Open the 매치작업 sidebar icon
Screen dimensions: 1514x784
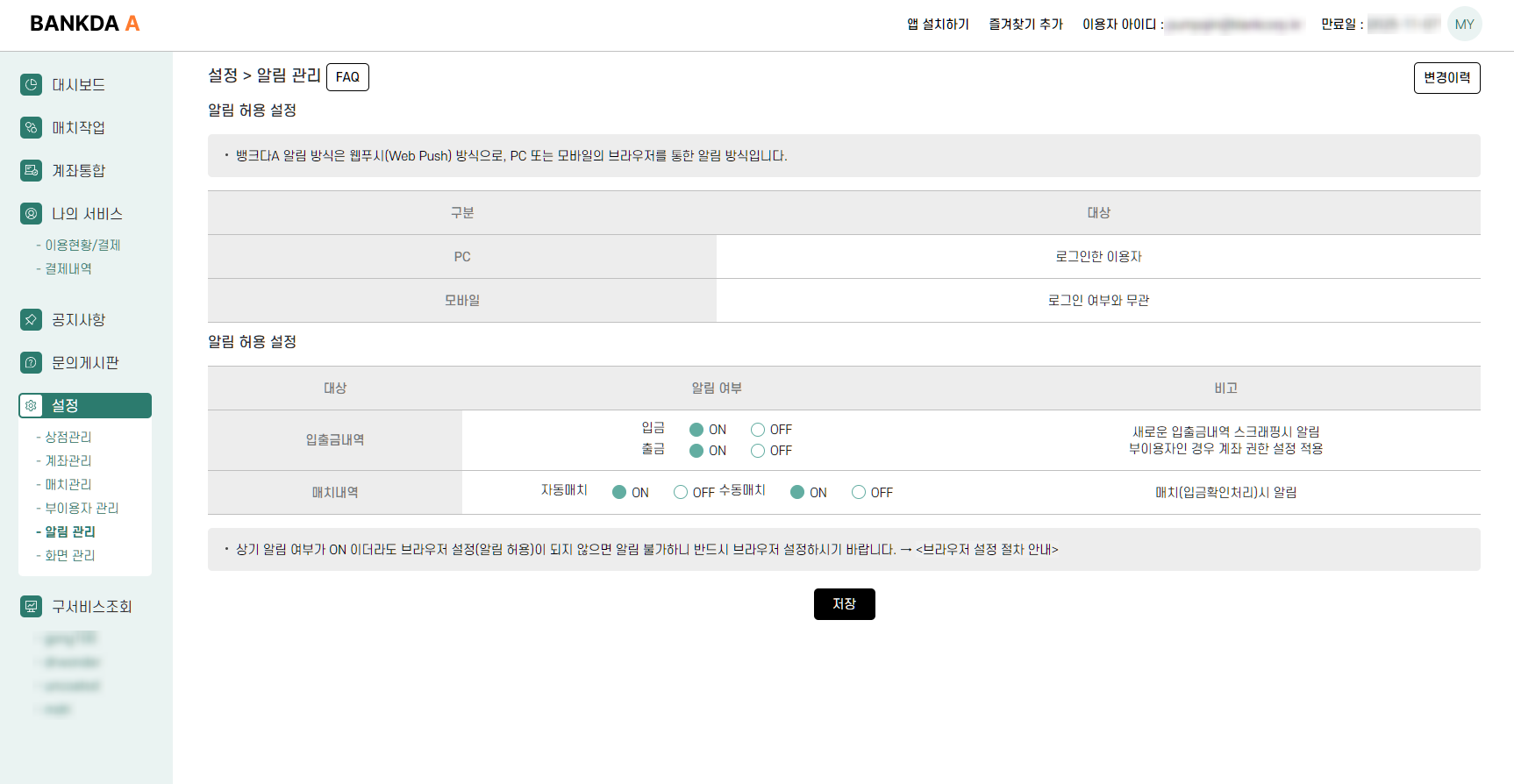click(32, 128)
